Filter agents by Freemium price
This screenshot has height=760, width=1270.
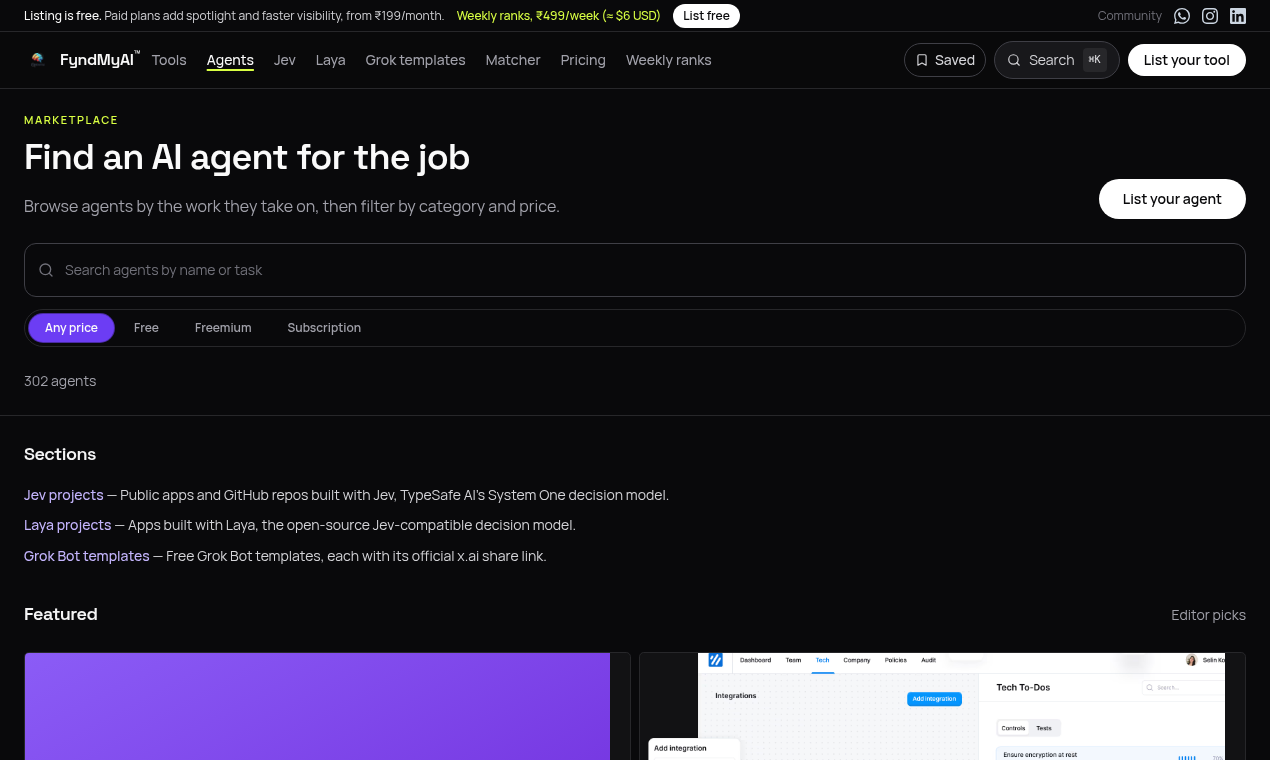pyautogui.click(x=223, y=328)
